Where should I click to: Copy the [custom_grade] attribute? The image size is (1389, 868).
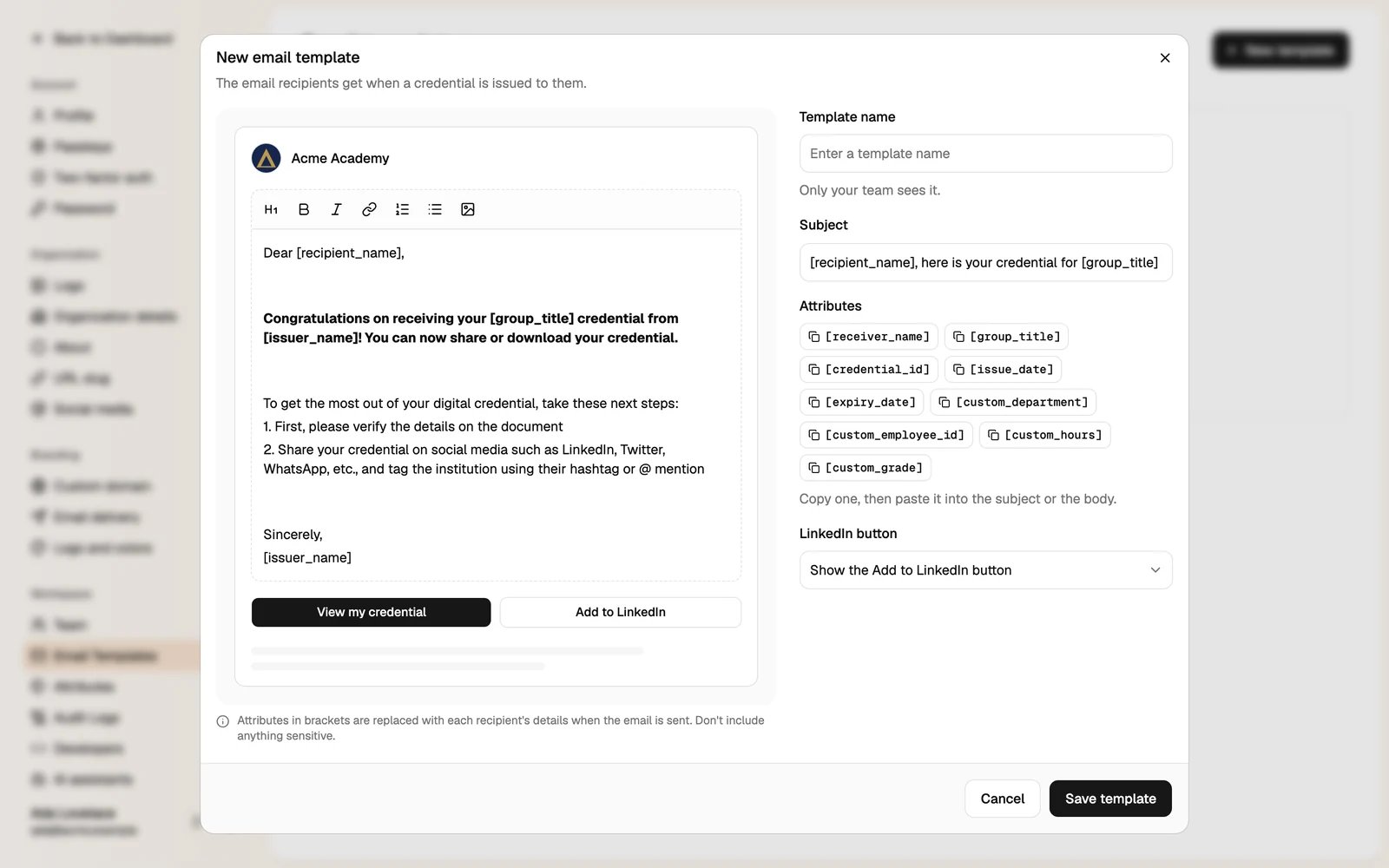(x=865, y=468)
